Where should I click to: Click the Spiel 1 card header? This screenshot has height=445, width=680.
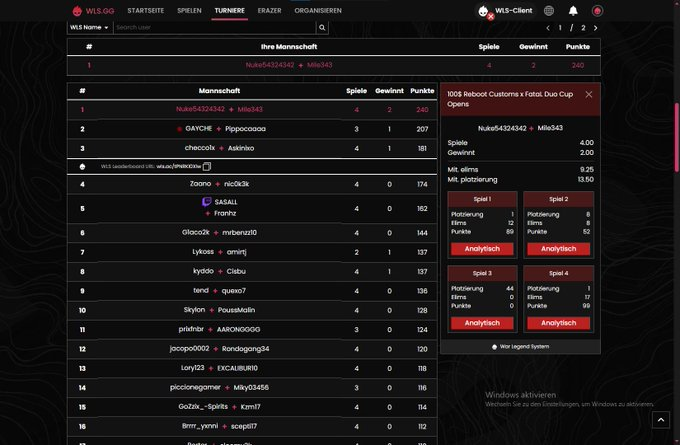482,199
